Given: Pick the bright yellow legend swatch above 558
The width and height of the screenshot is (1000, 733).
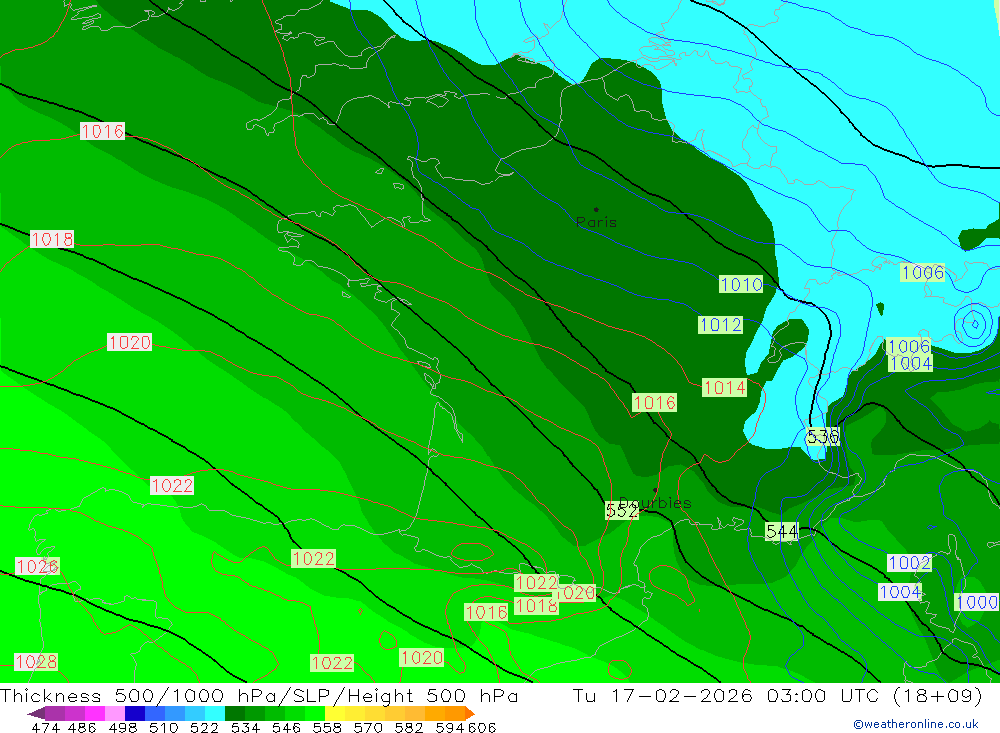Looking at the screenshot, I should [335, 713].
